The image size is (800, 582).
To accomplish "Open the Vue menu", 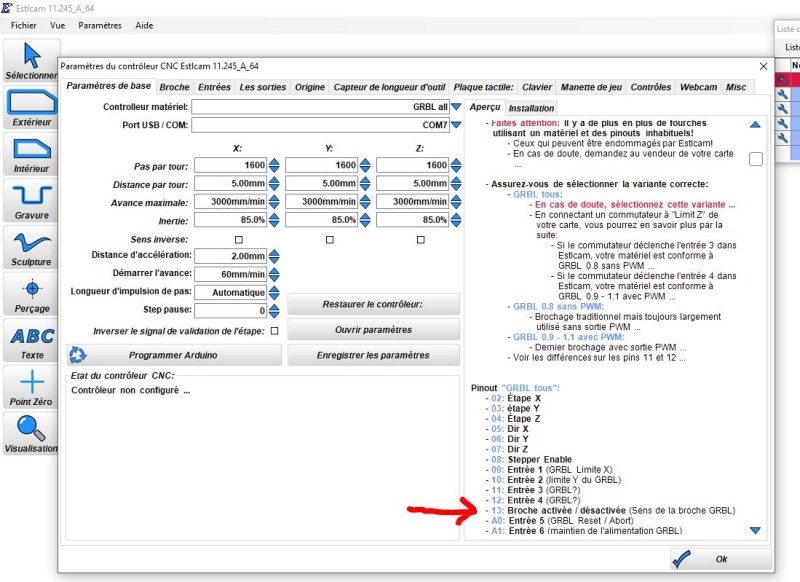I will click(57, 26).
